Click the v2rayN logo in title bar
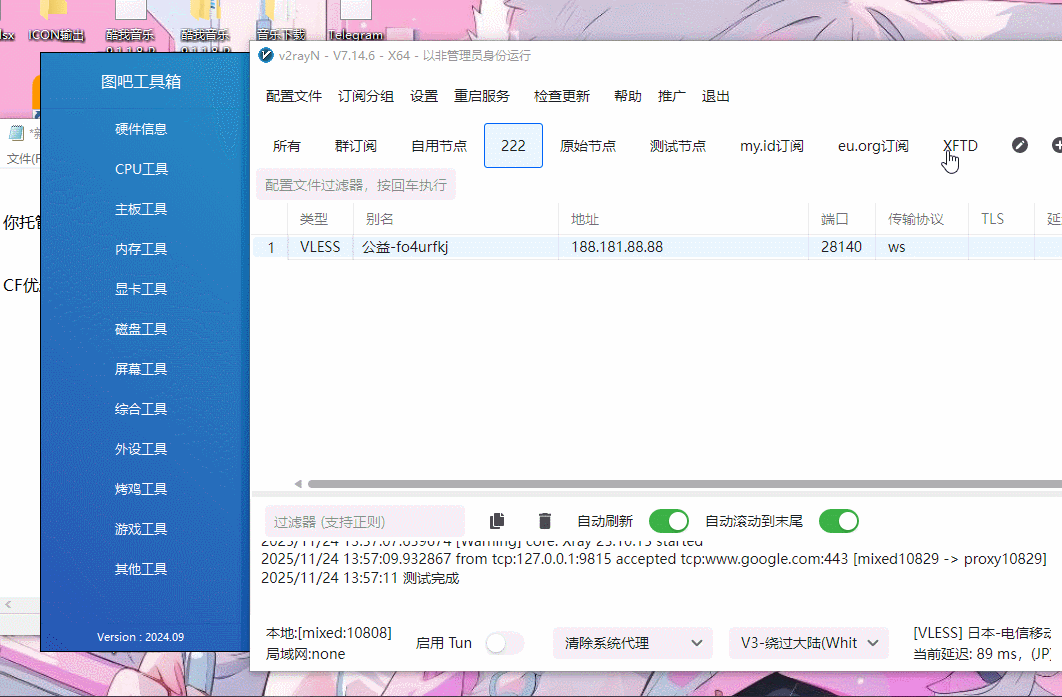 point(266,56)
